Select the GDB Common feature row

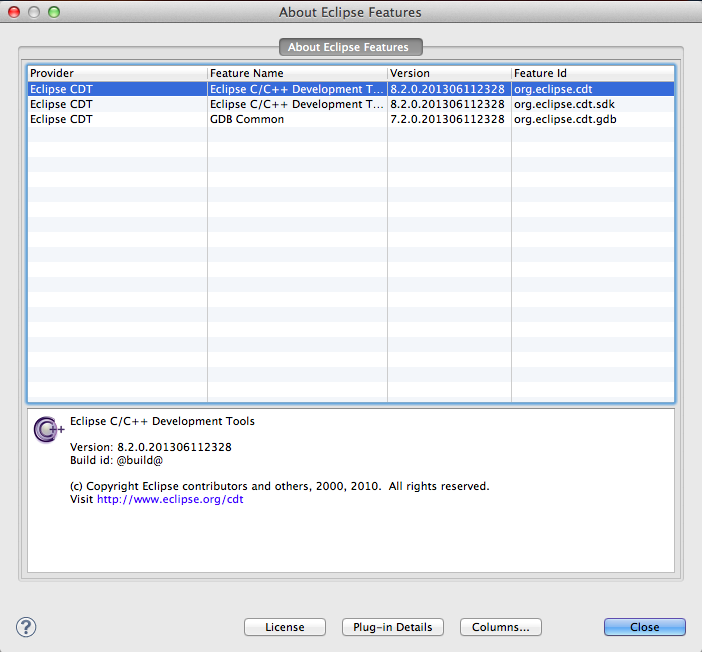[x=247, y=119]
